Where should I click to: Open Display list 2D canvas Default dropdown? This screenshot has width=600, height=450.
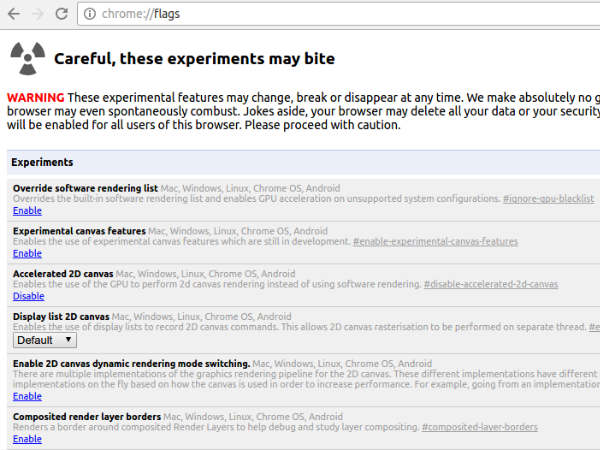44,340
